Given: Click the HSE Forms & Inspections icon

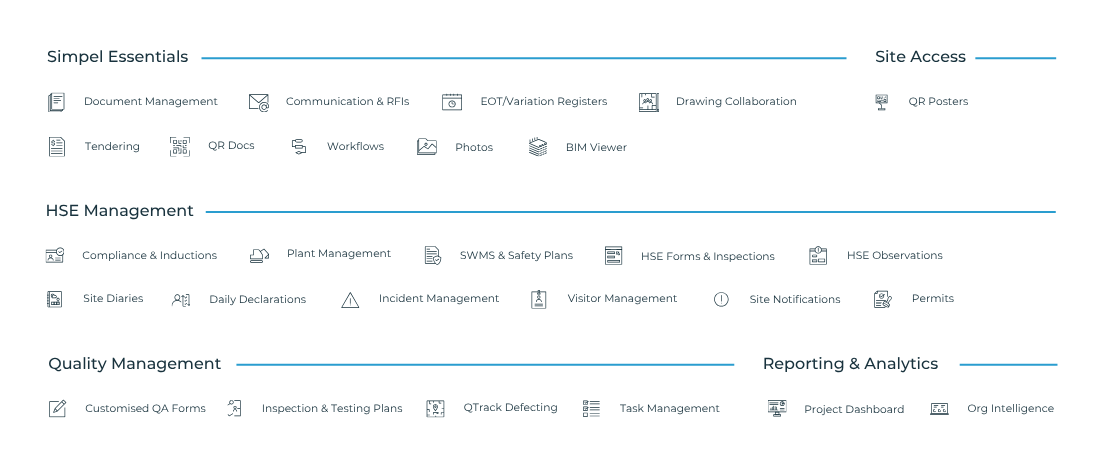Looking at the screenshot, I should (614, 255).
